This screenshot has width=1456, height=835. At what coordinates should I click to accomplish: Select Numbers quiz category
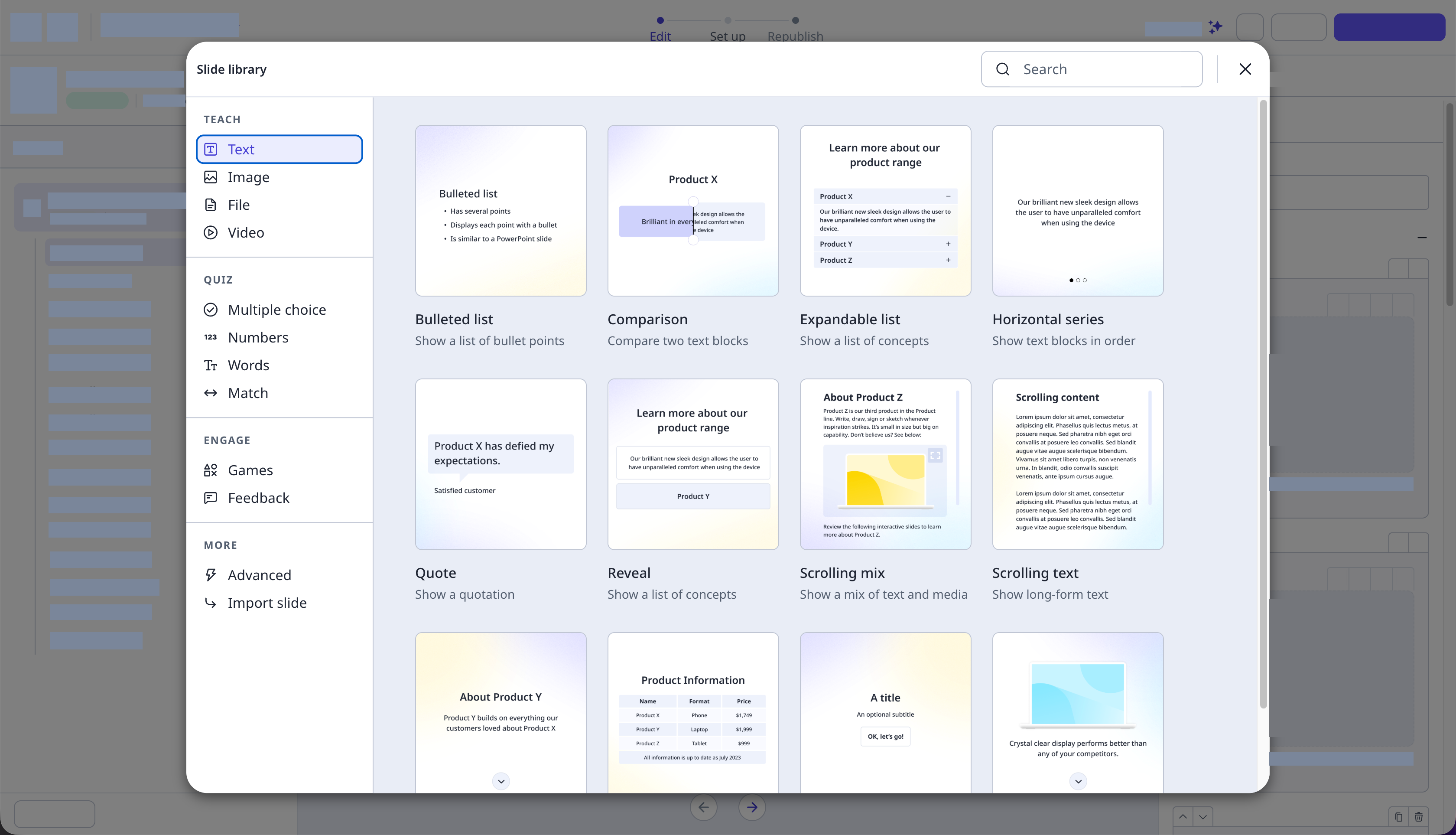pos(279,337)
